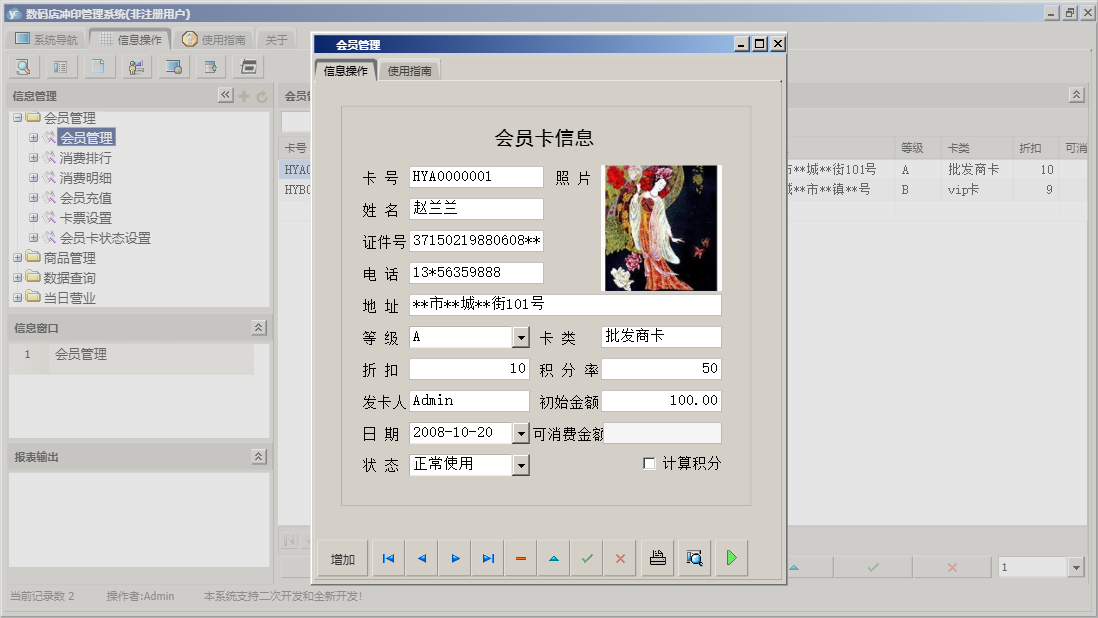1098x618 pixels.
Task: Click the green checkmark confirm icon
Action: click(x=587, y=557)
